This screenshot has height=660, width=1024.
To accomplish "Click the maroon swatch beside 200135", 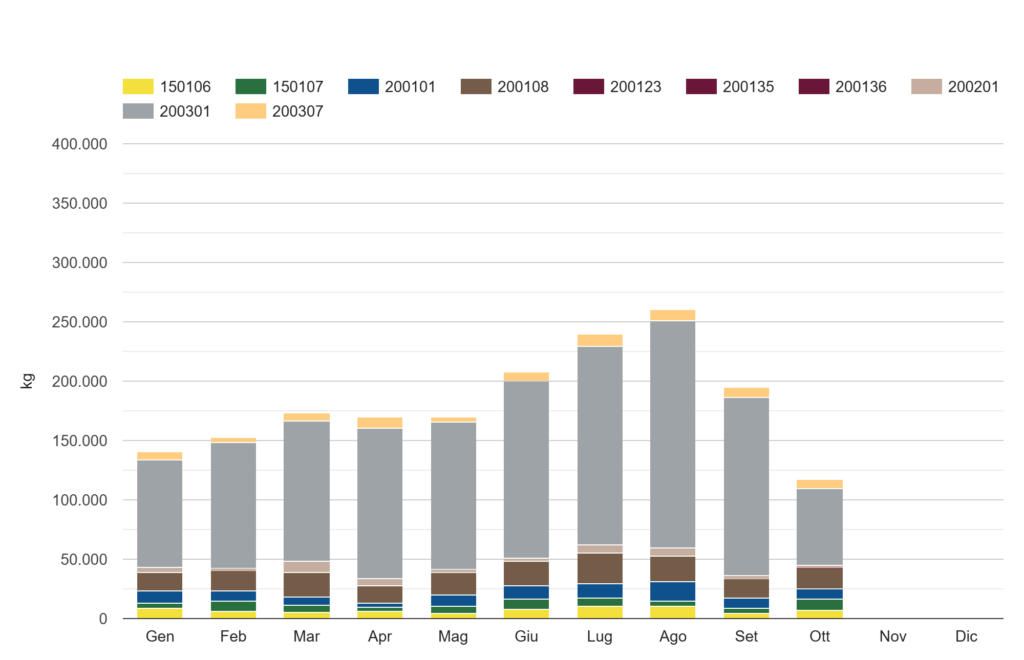I will point(701,86).
